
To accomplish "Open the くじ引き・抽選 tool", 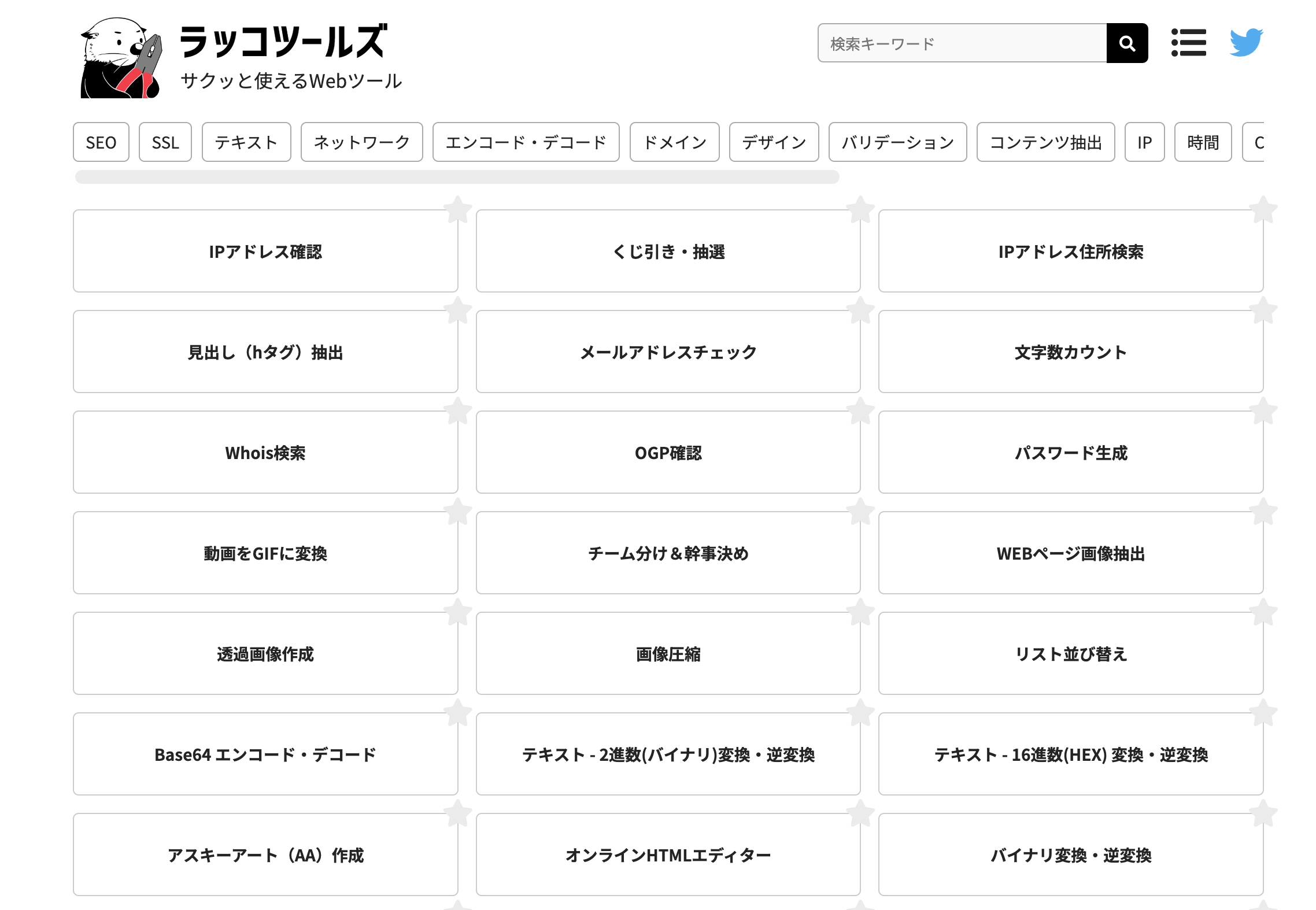I will (668, 251).
